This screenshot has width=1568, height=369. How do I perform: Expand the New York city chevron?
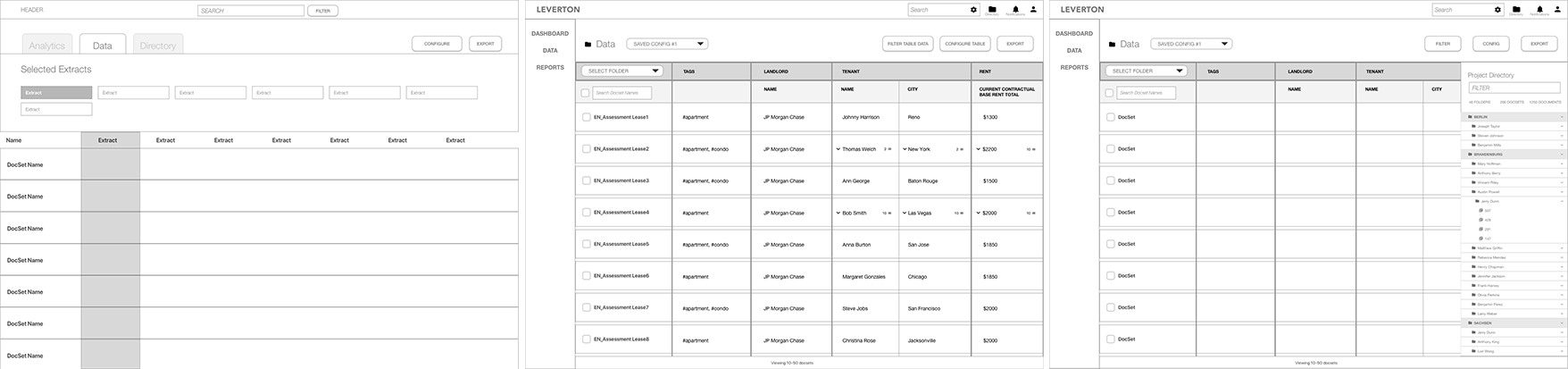click(905, 149)
